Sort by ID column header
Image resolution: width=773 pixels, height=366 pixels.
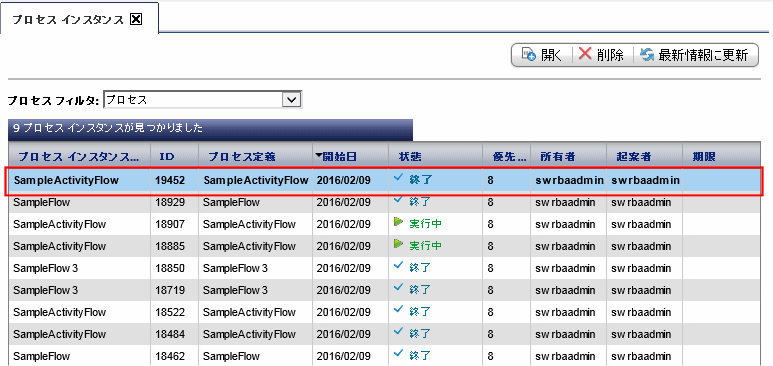click(175, 157)
